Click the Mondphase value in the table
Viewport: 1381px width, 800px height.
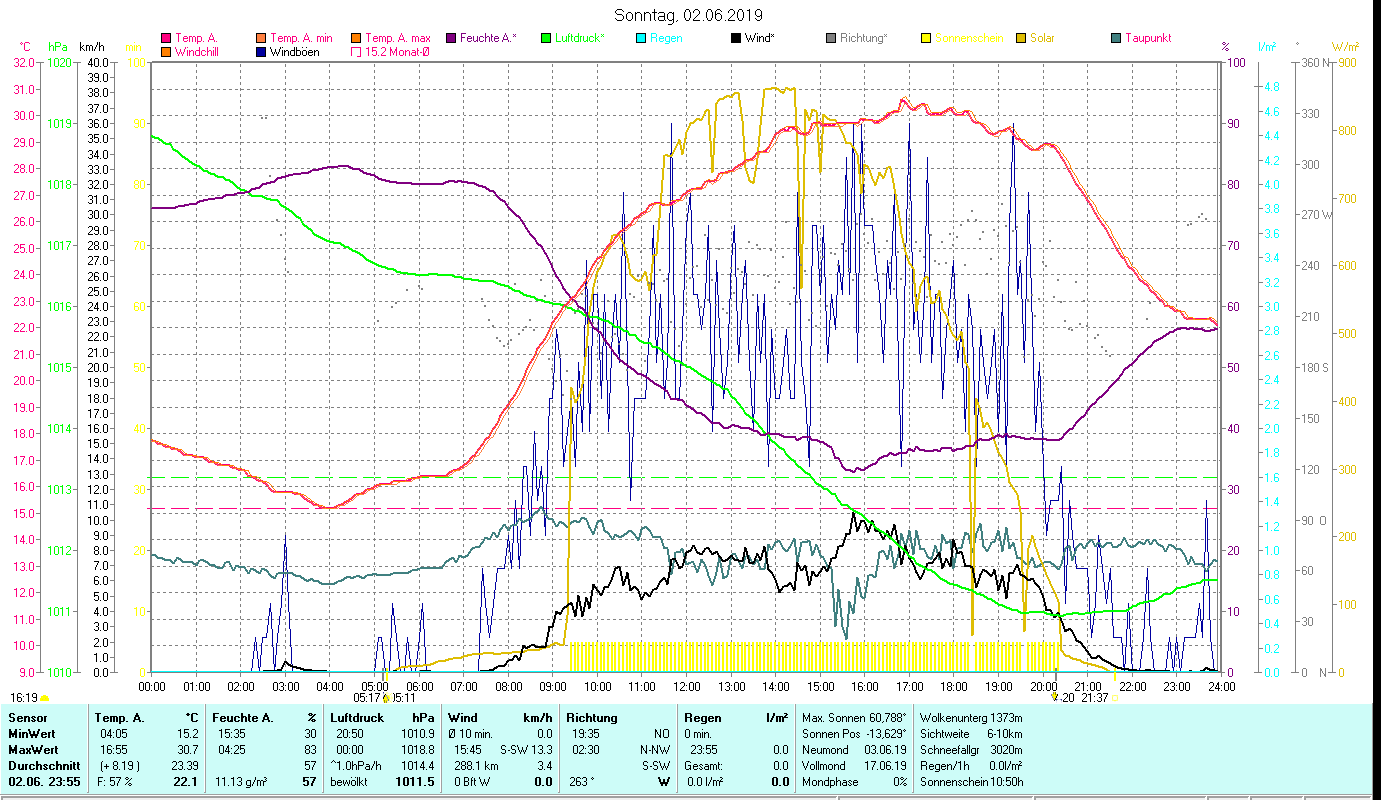click(898, 781)
